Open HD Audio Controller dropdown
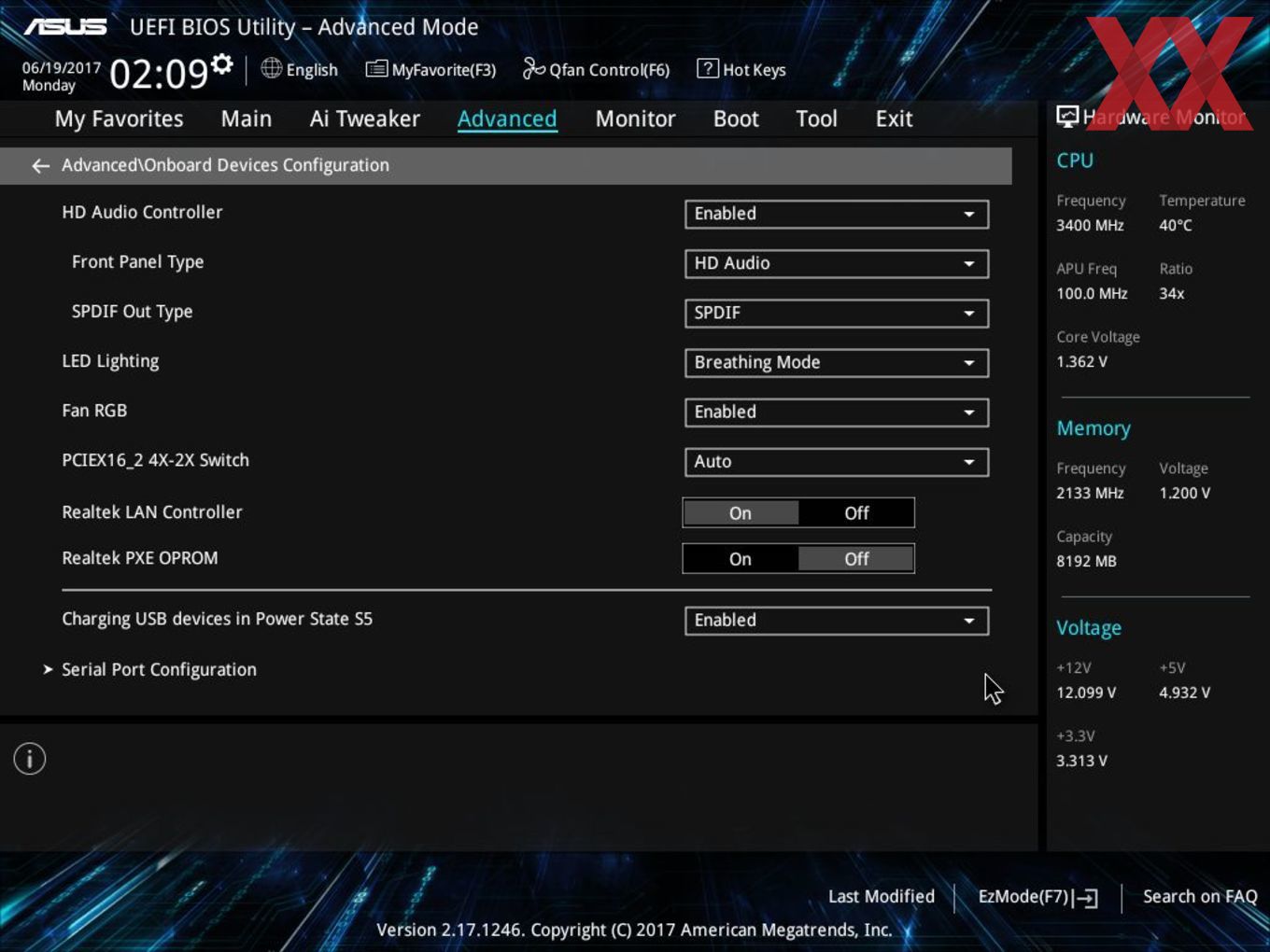1270x952 pixels. (837, 214)
